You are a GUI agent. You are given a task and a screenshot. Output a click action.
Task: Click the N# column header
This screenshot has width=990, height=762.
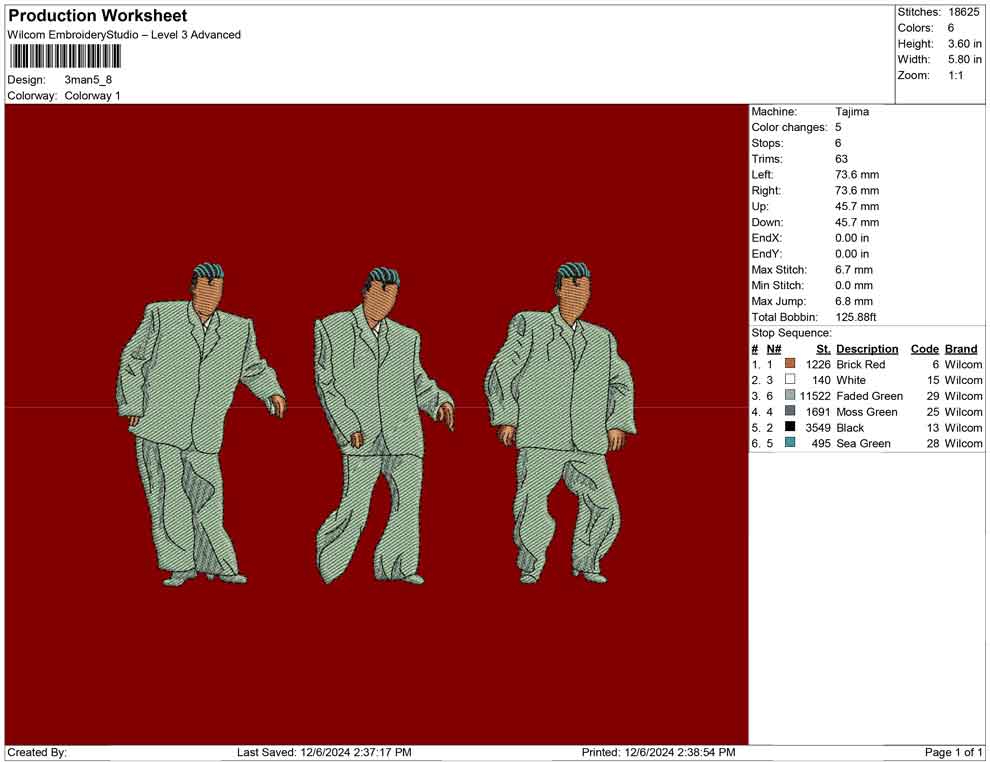(x=774, y=349)
